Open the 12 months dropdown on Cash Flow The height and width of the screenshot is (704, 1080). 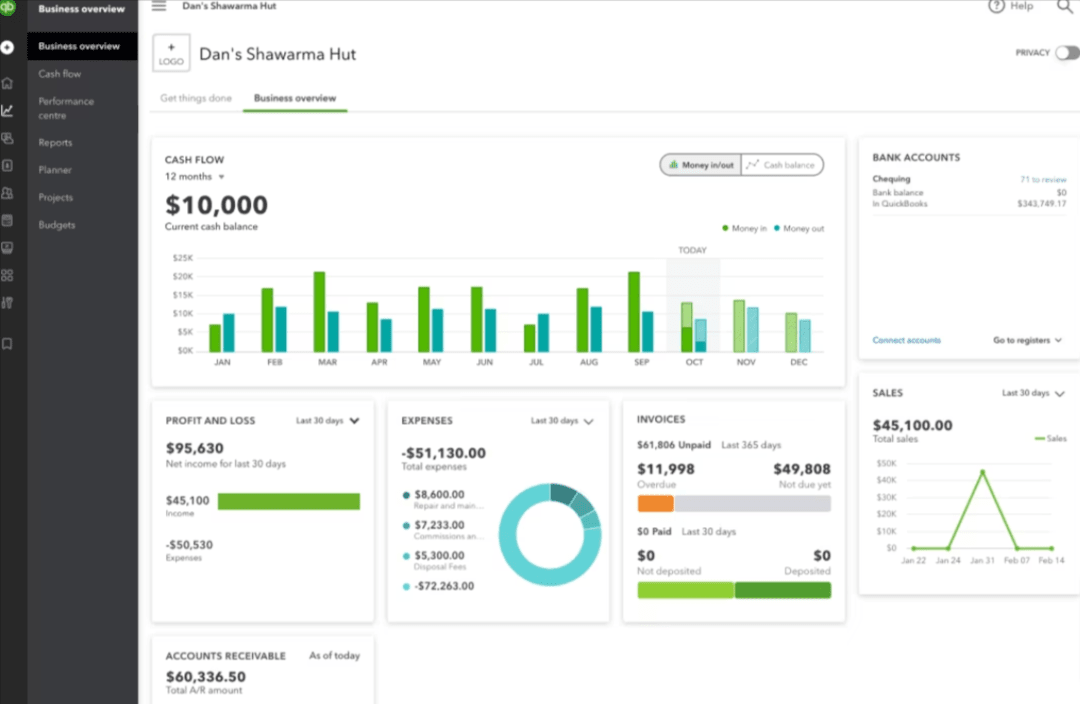193,176
